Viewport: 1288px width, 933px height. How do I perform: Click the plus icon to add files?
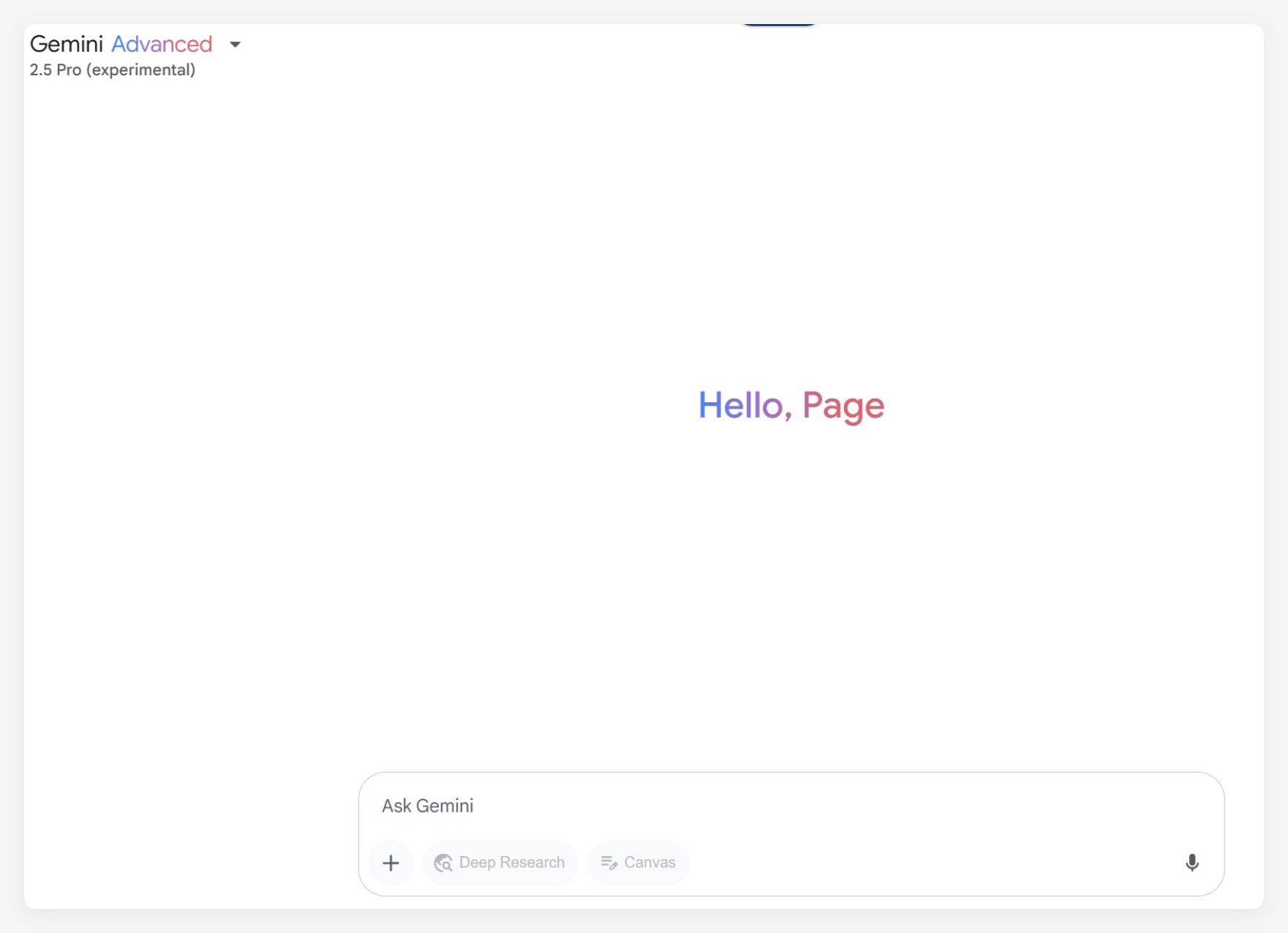point(391,863)
